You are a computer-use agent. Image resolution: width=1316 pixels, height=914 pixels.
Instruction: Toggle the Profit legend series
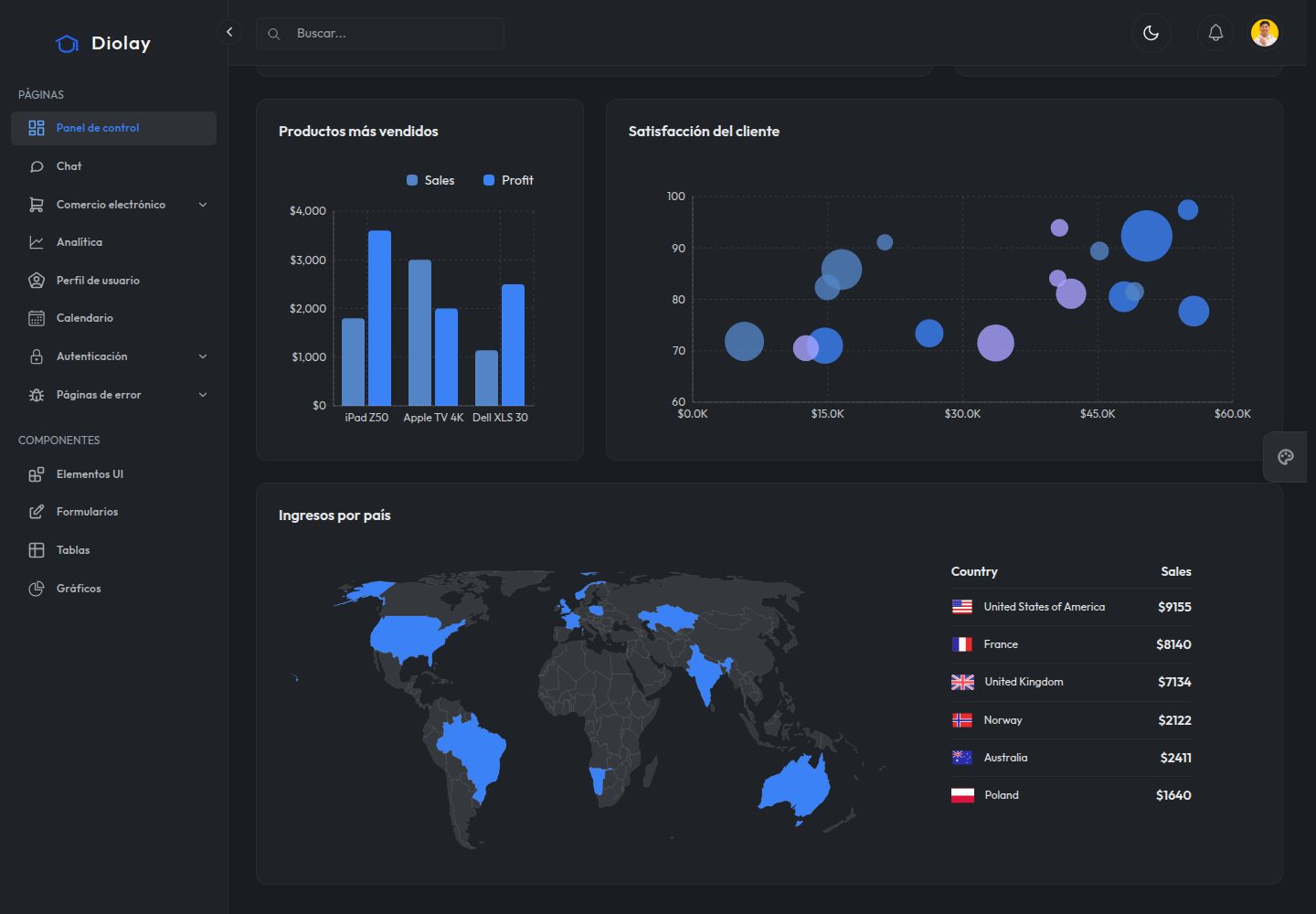tap(508, 180)
